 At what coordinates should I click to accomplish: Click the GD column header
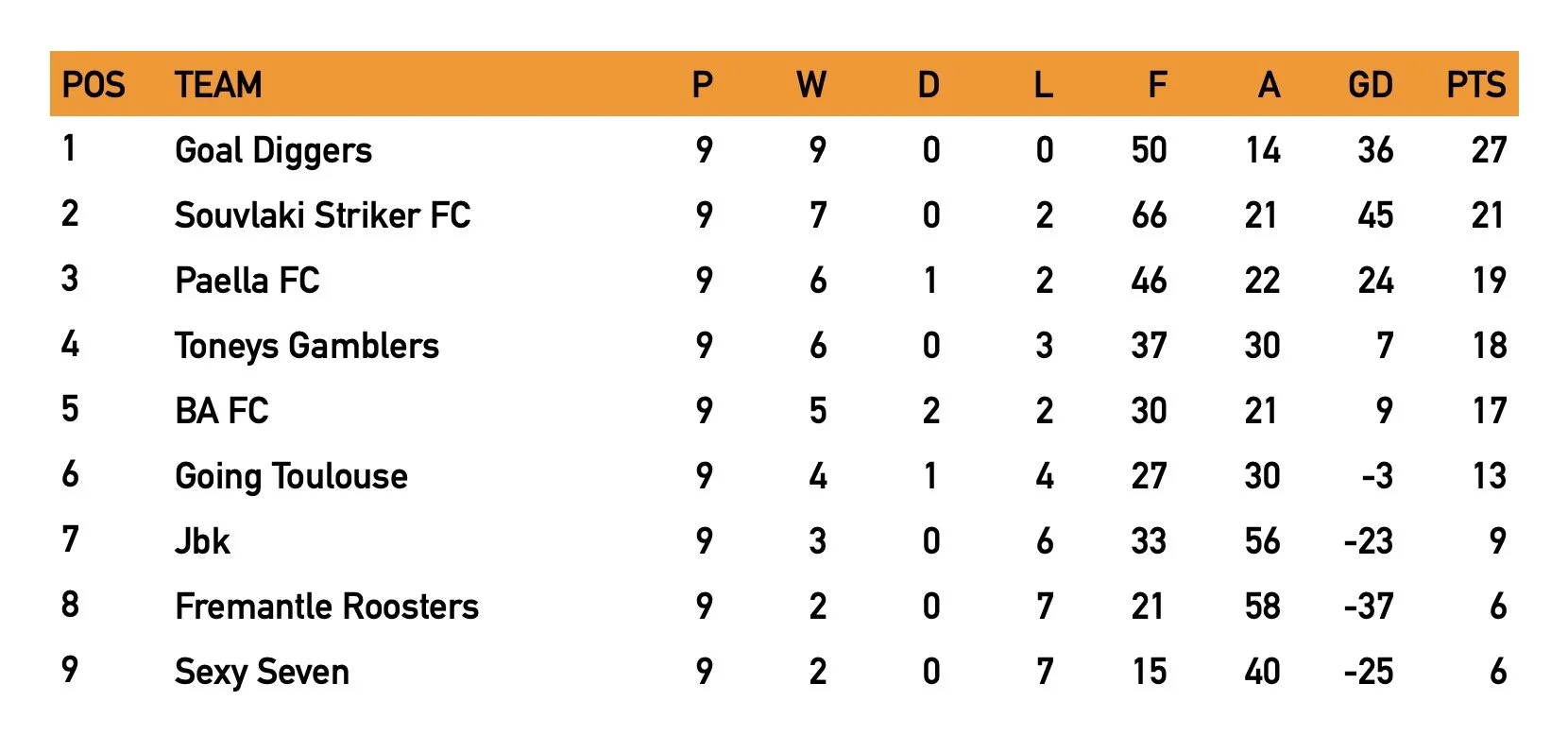tap(1370, 85)
